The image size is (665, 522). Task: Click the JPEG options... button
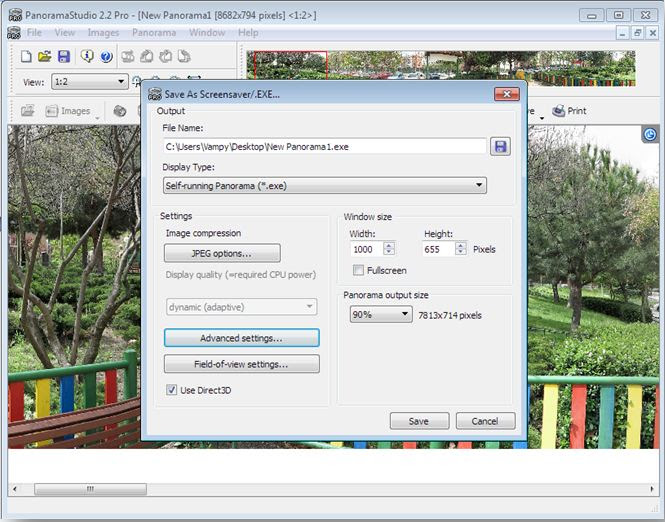[x=222, y=253]
